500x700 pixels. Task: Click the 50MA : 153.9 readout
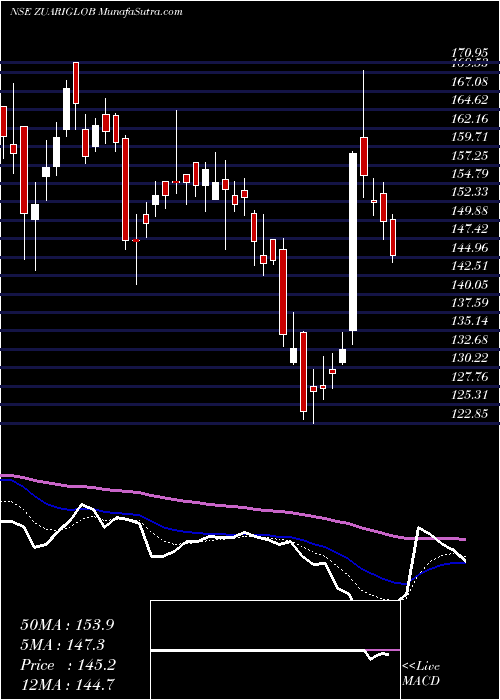67,625
